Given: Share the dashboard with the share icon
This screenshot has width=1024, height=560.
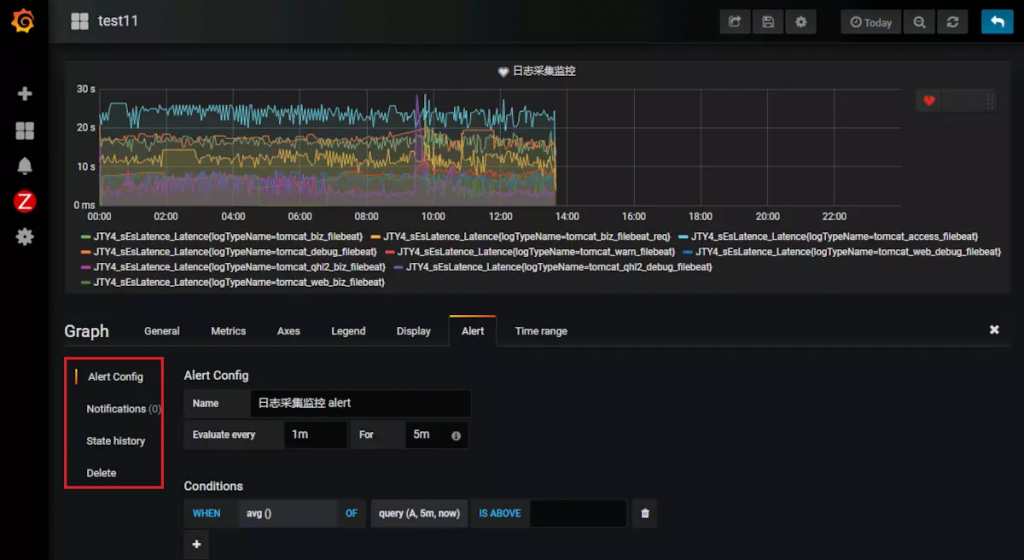Looking at the screenshot, I should point(735,22).
